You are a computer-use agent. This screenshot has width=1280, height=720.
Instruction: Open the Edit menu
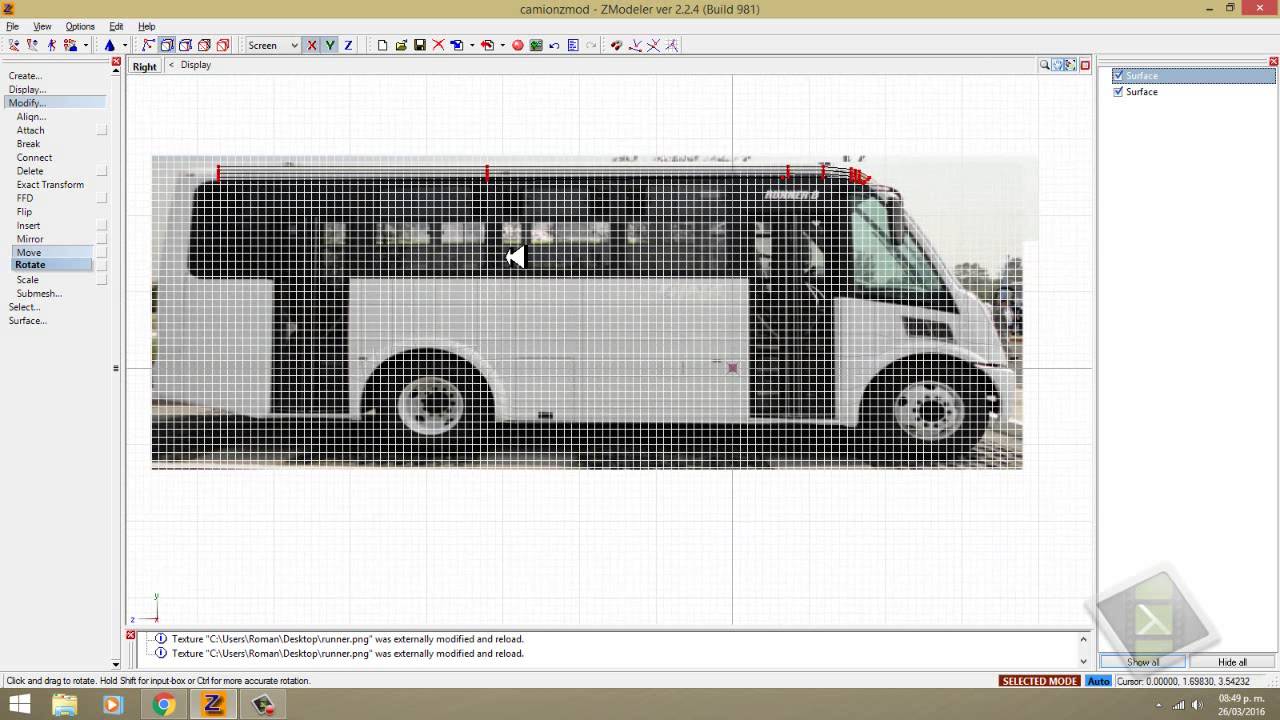tap(116, 26)
